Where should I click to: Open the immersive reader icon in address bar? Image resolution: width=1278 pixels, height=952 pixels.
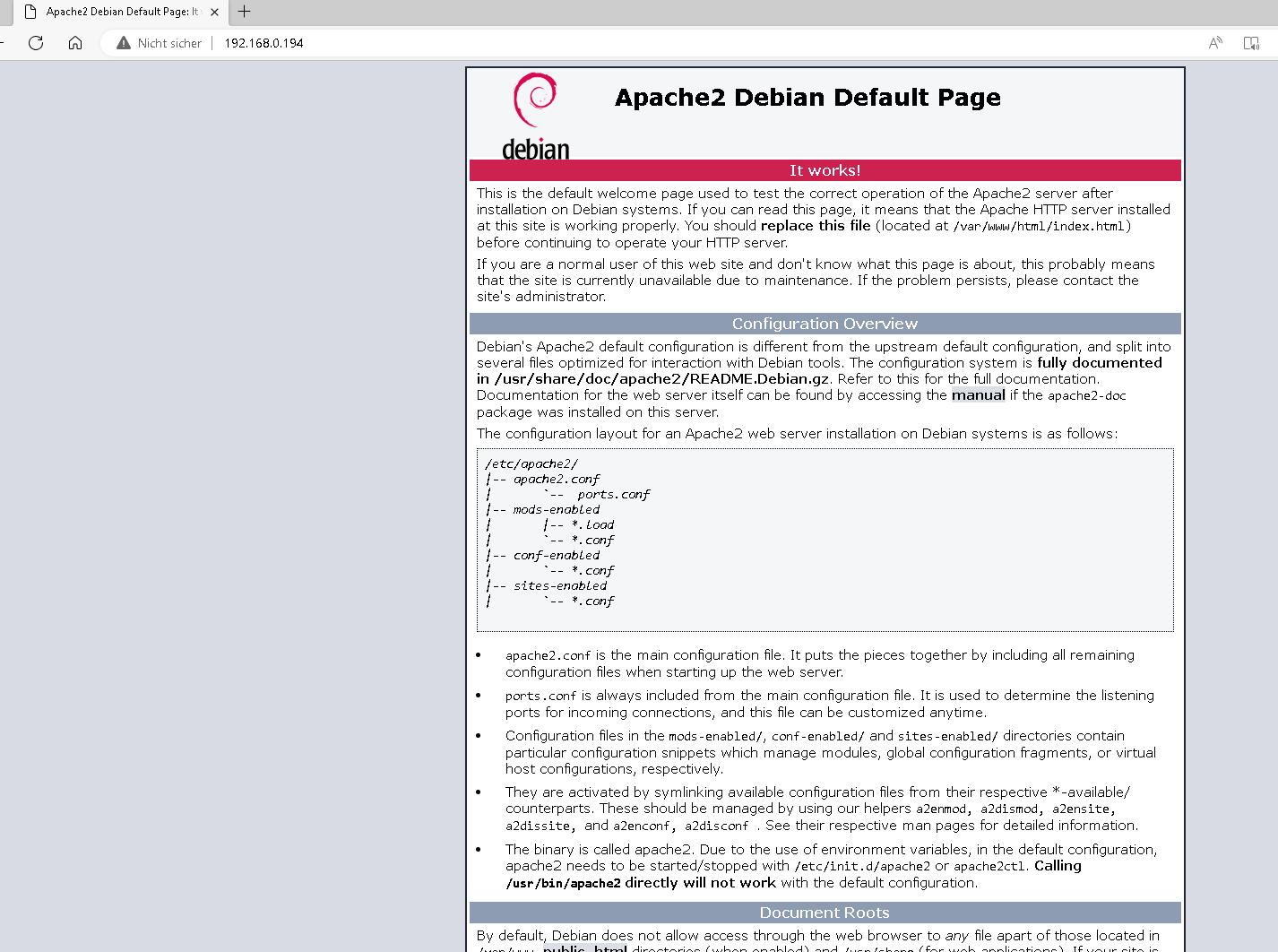pyautogui.click(x=1251, y=43)
